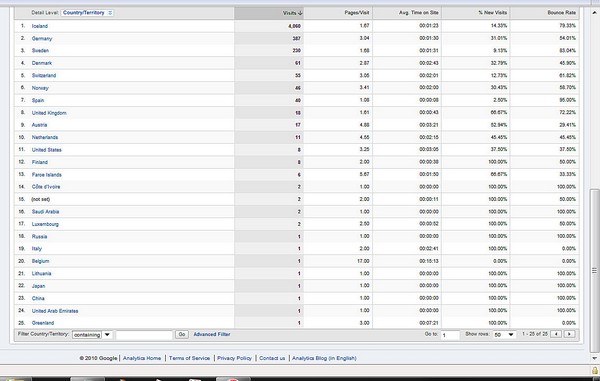Focus the Filter Country/Territory text field
This screenshot has height=381, width=600.
(x=144, y=335)
